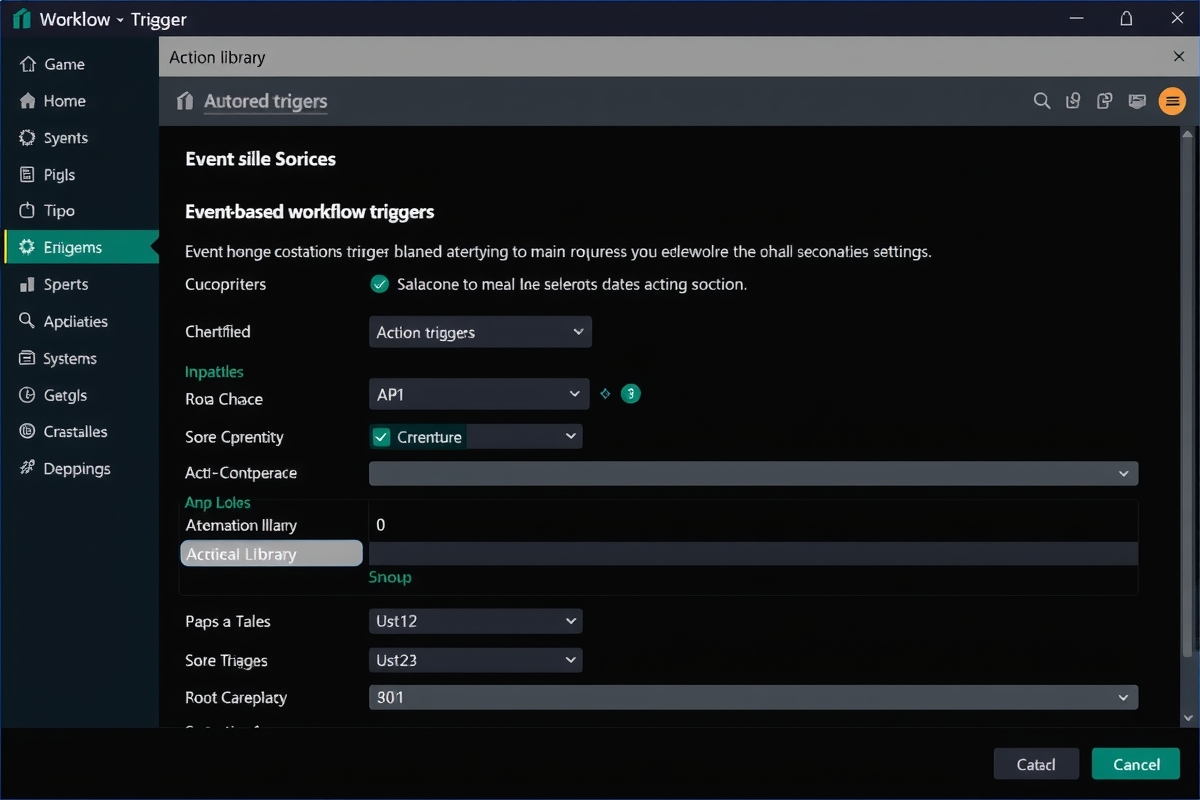Viewport: 1200px width, 800px height.
Task: Click the Systems sidebar icon
Action: 27,358
